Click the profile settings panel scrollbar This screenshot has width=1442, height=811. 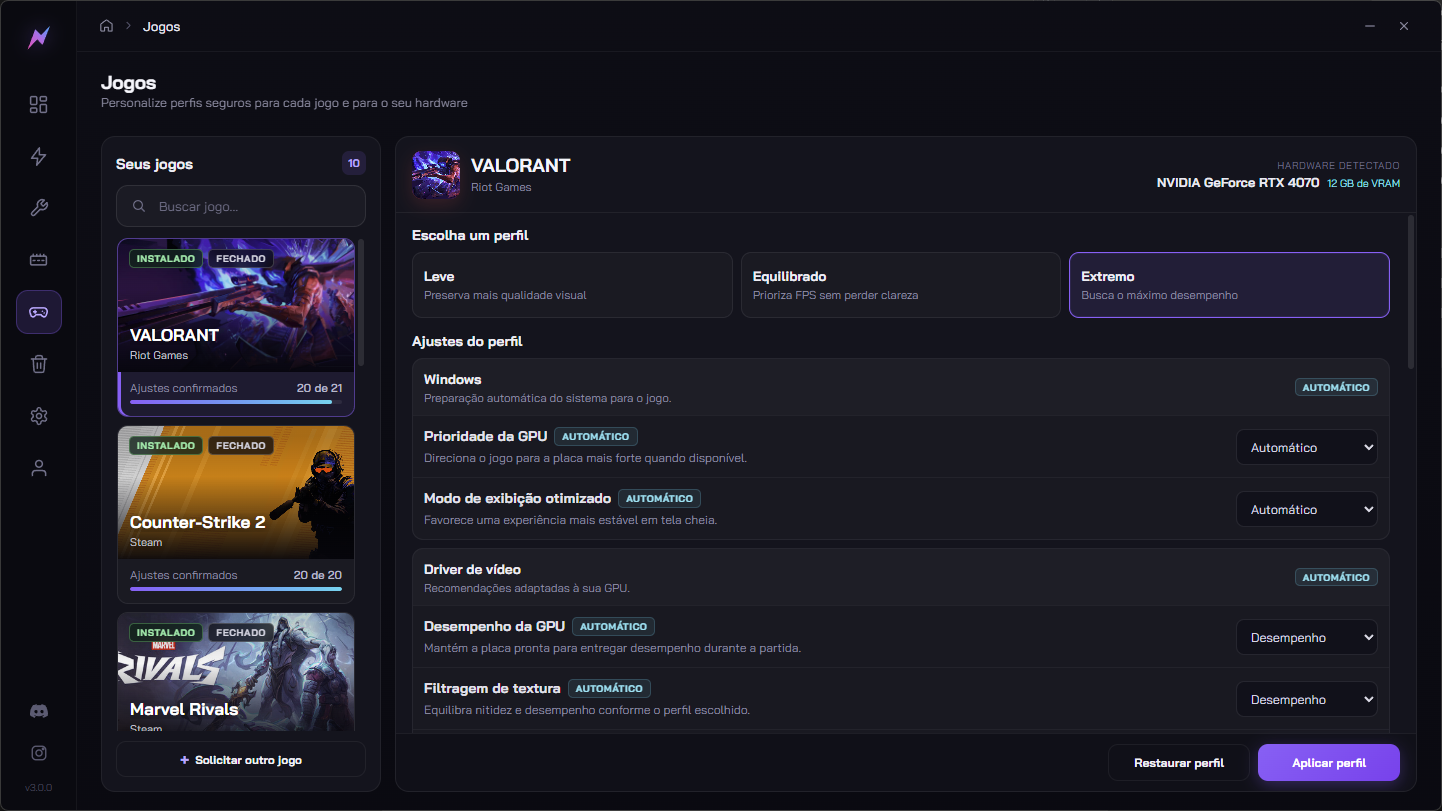1411,292
